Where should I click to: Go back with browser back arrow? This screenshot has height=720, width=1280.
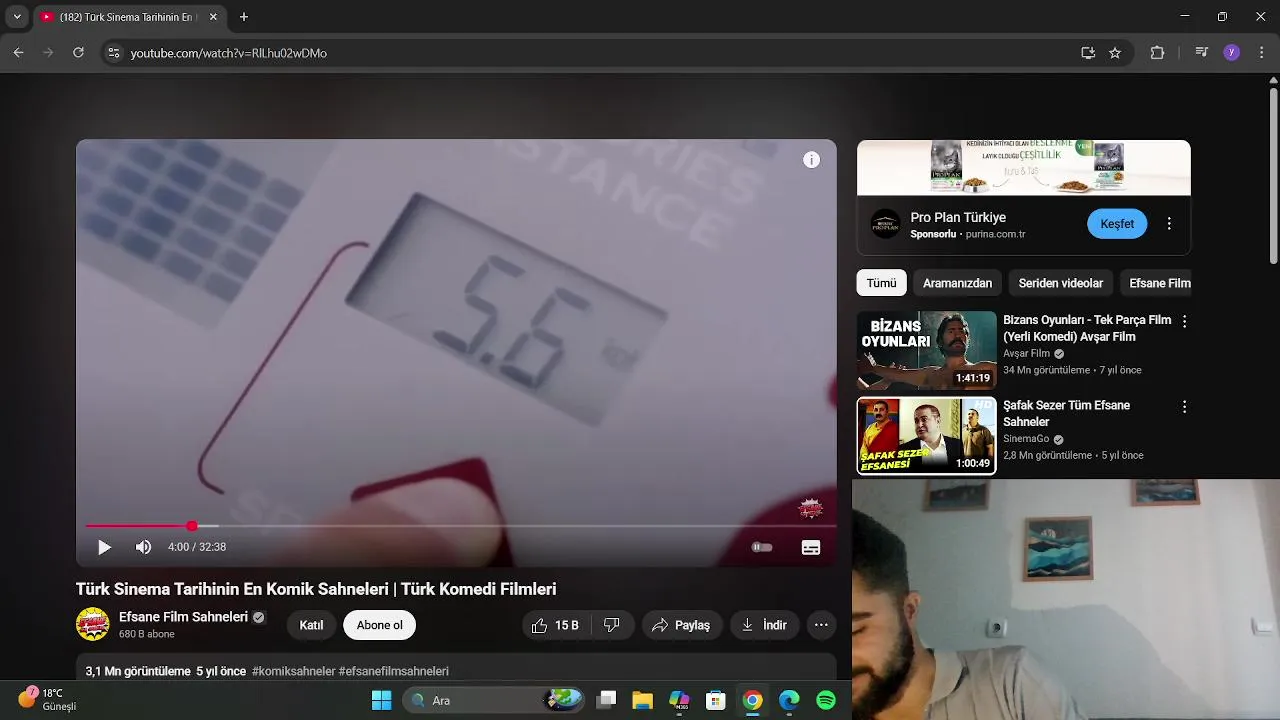[x=18, y=53]
